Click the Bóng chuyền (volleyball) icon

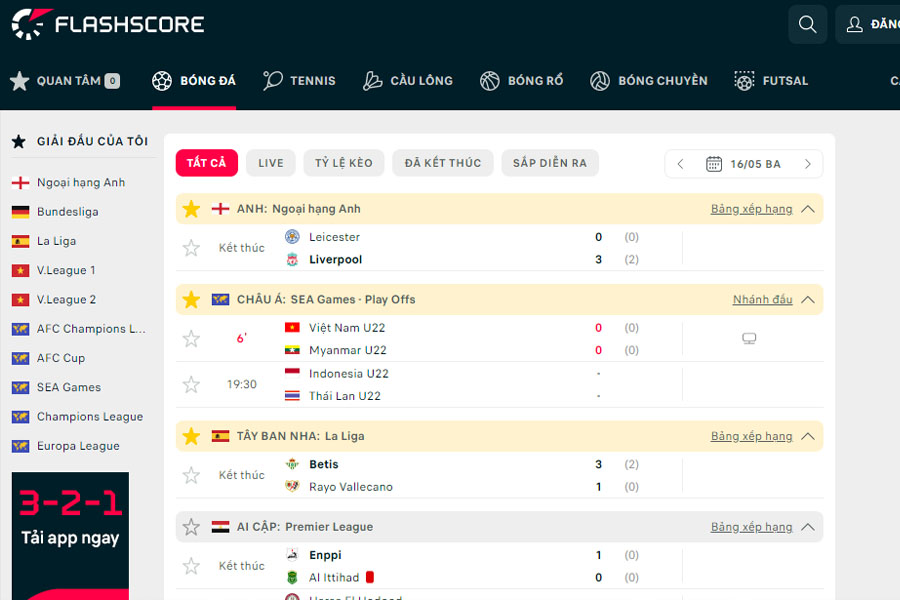pos(599,80)
